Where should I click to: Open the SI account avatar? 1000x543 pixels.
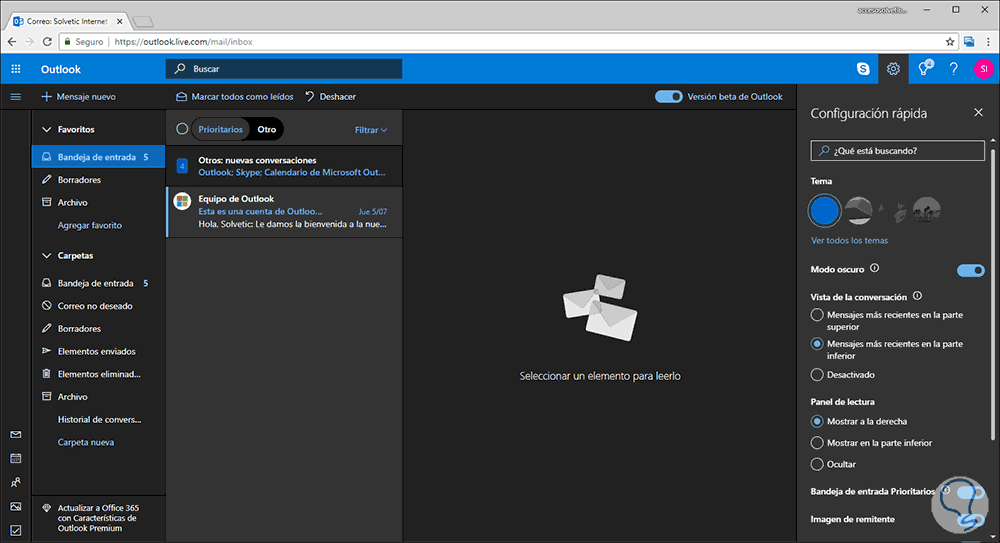click(984, 69)
